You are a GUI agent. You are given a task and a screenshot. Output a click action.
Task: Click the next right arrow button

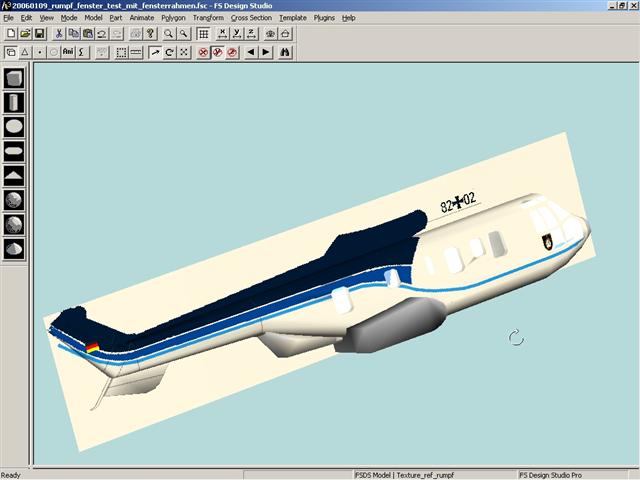point(266,52)
